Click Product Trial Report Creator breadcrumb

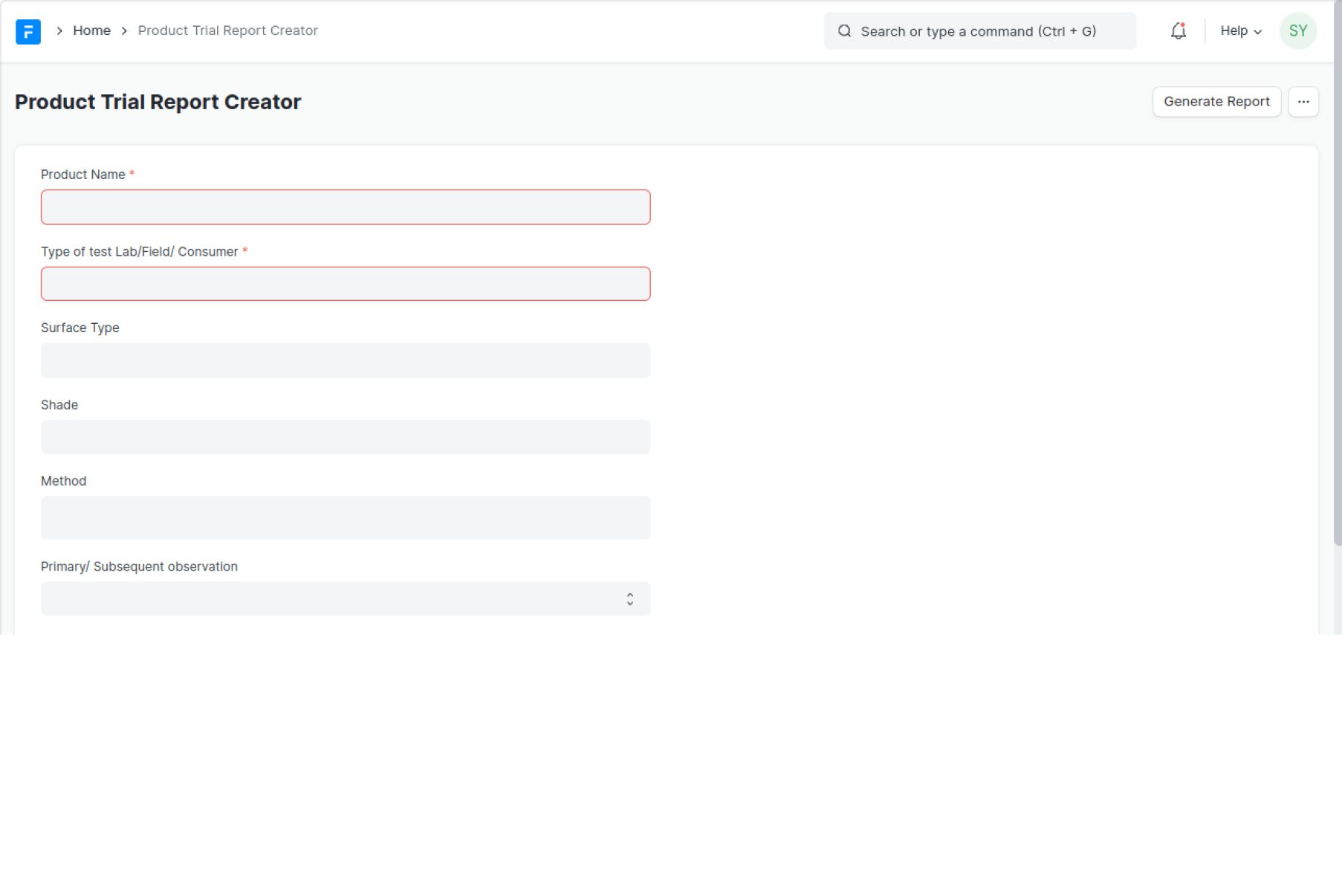tap(227, 31)
